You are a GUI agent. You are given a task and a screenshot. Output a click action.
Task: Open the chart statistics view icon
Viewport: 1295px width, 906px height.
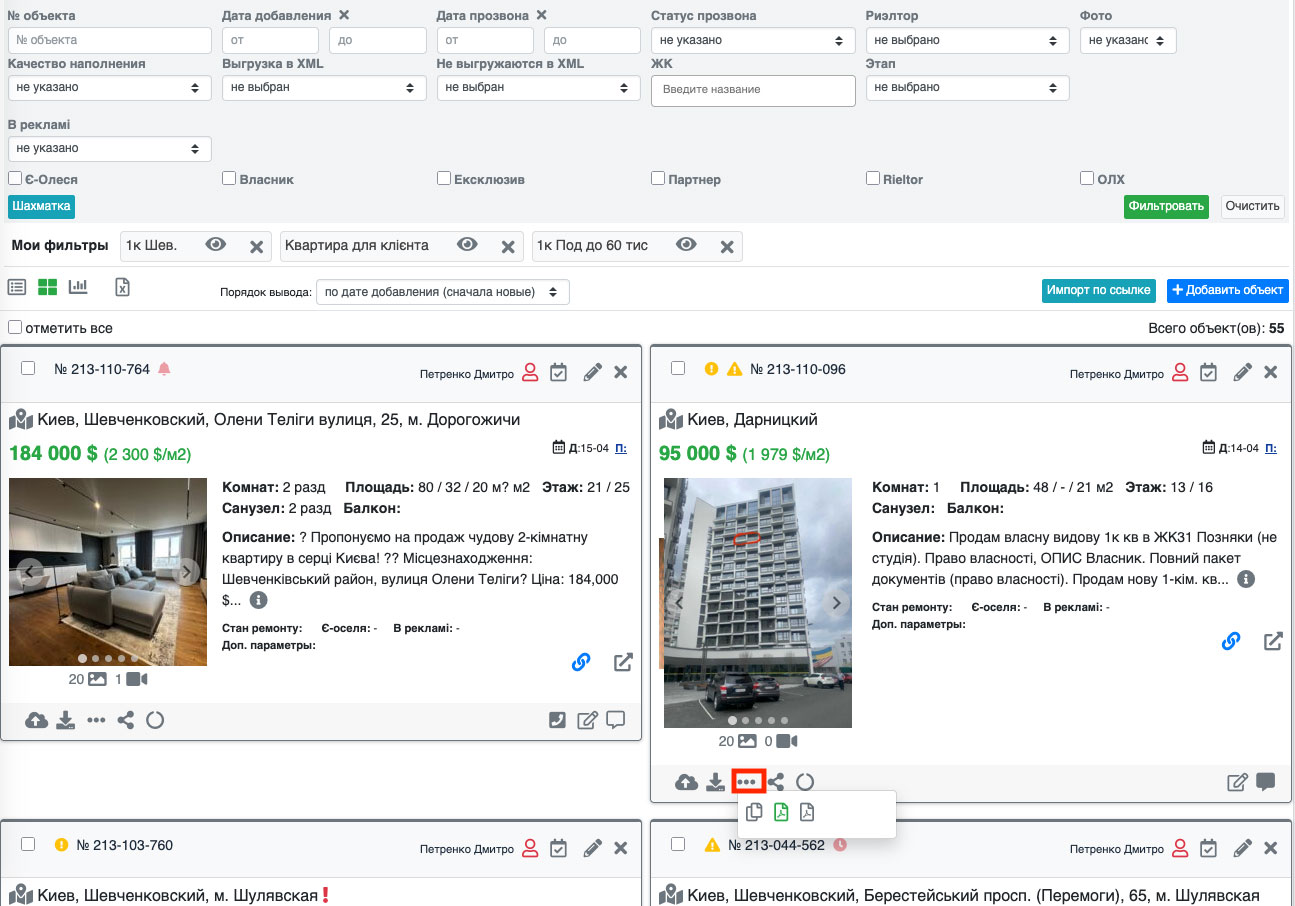78,288
